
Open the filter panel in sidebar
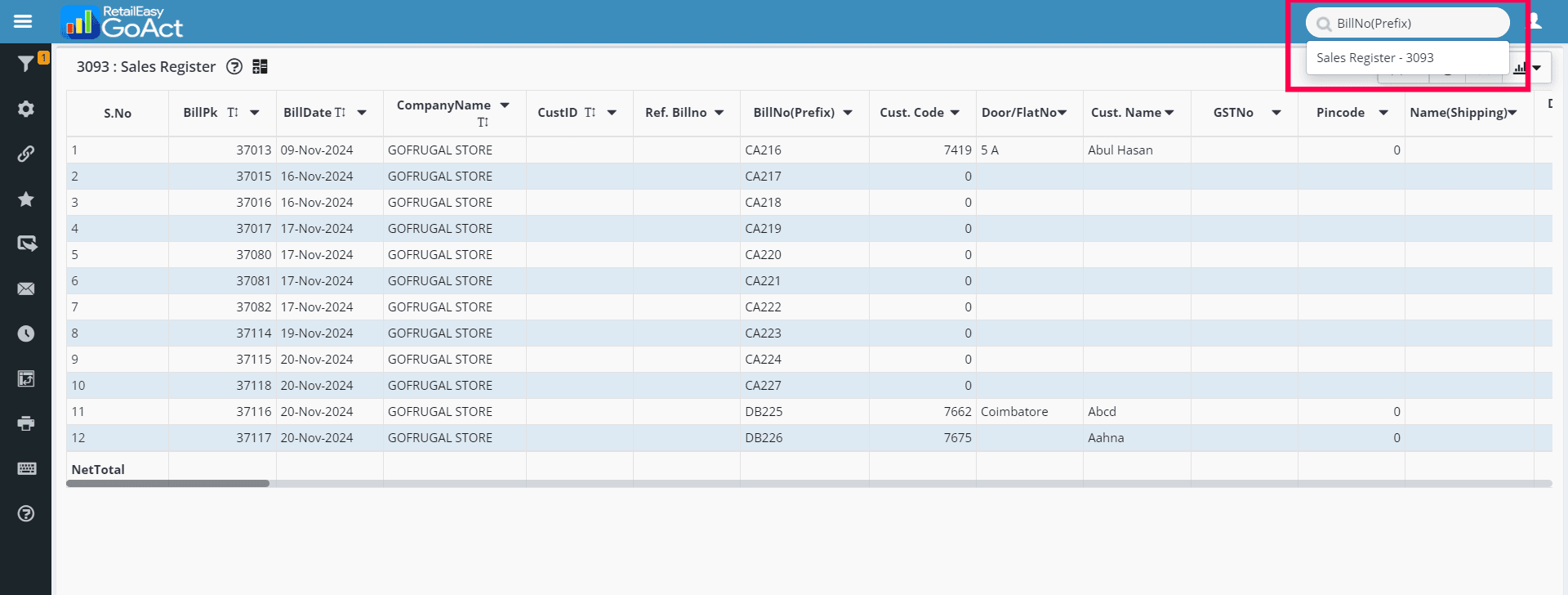coord(25,64)
